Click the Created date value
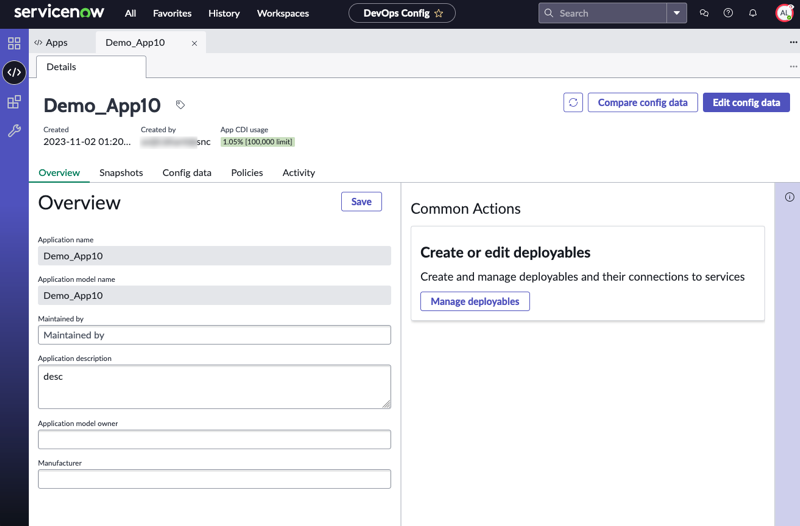The width and height of the screenshot is (800, 526). 87,142
